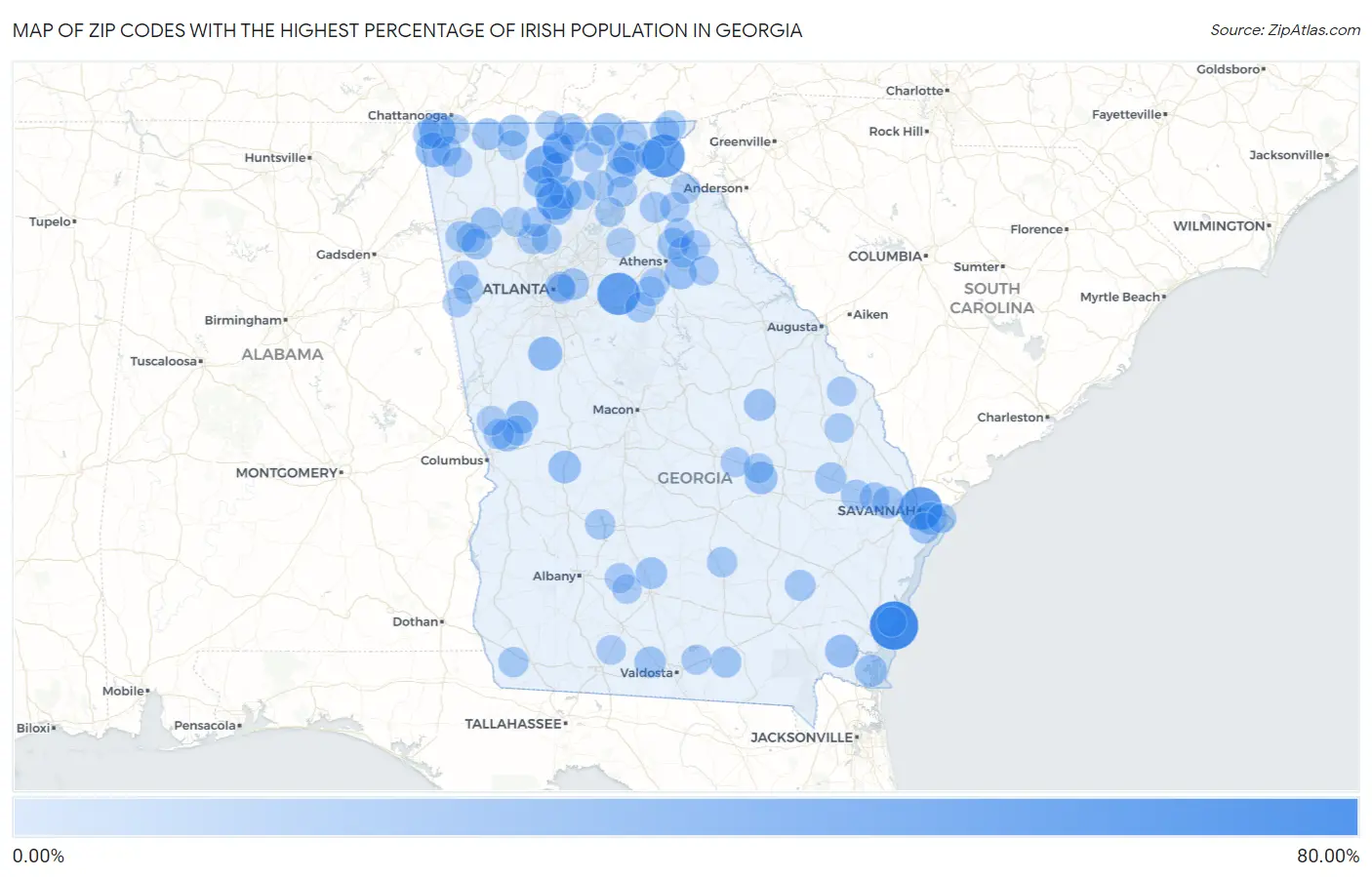Click the Rock Hill city label
The height and width of the screenshot is (877, 1372).
click(x=896, y=132)
